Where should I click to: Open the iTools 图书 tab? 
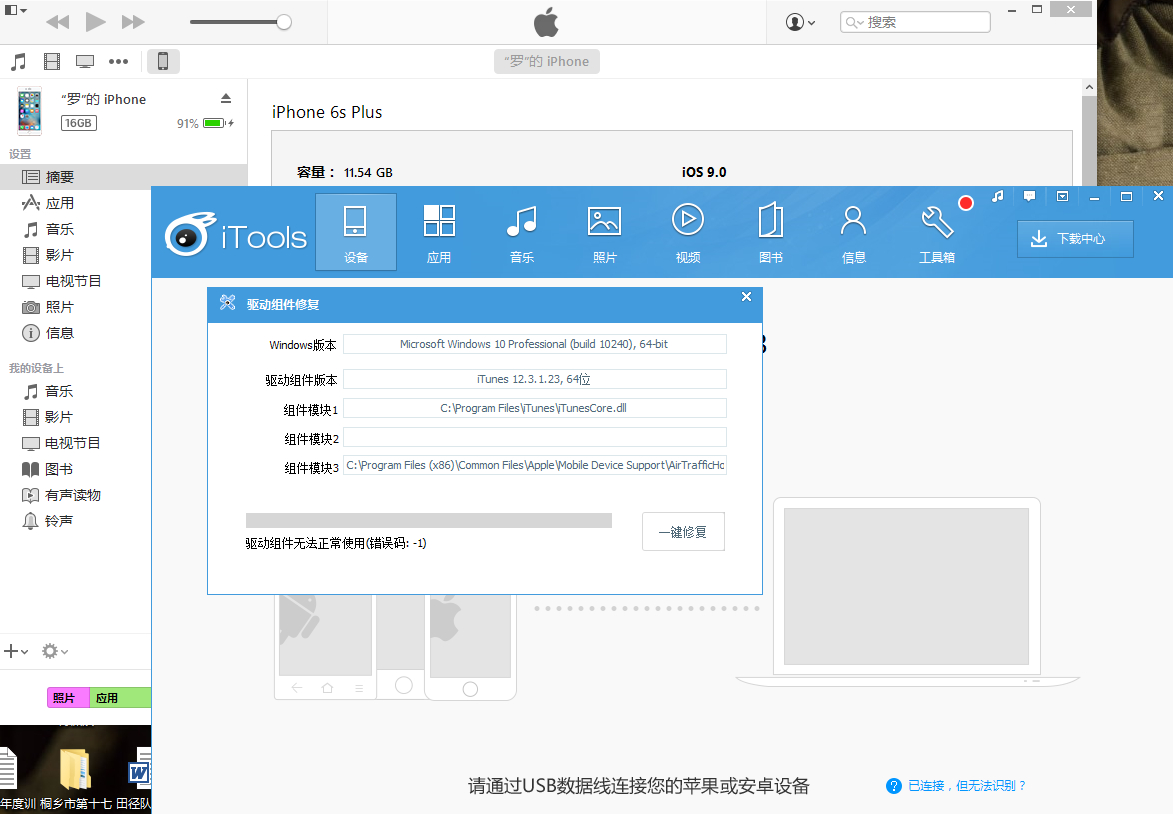click(x=771, y=232)
